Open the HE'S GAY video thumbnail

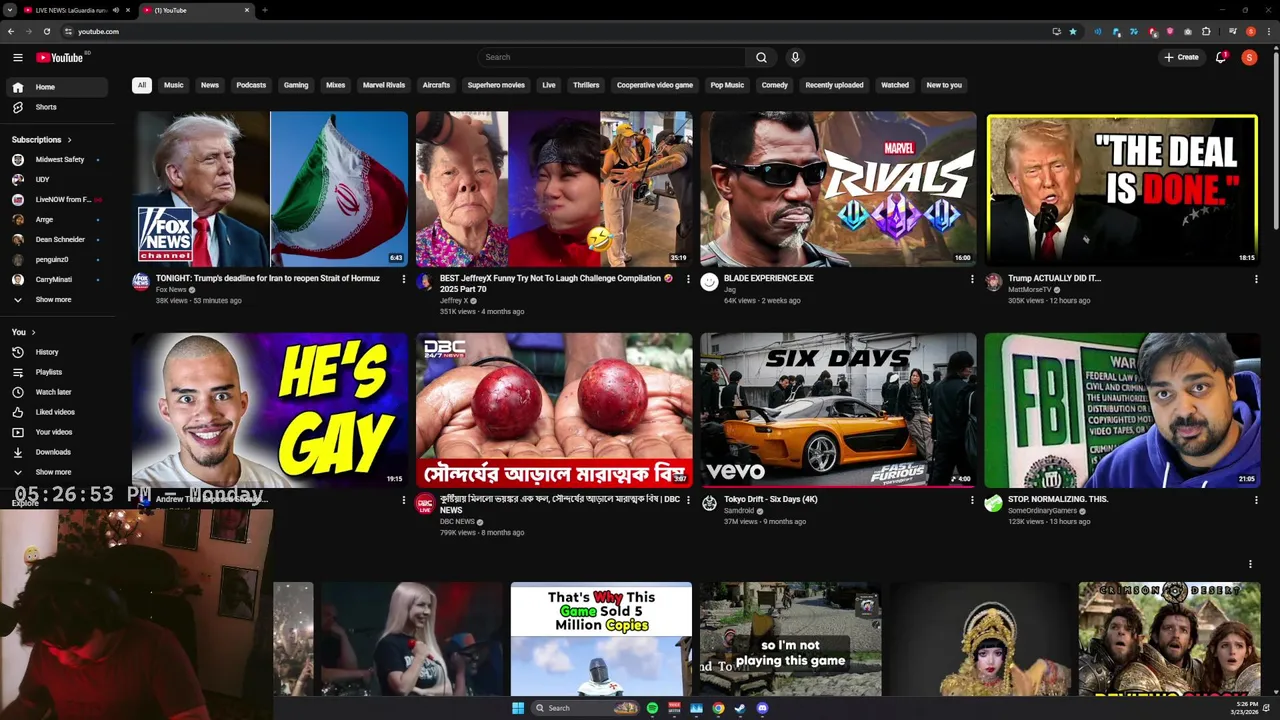[x=270, y=410]
